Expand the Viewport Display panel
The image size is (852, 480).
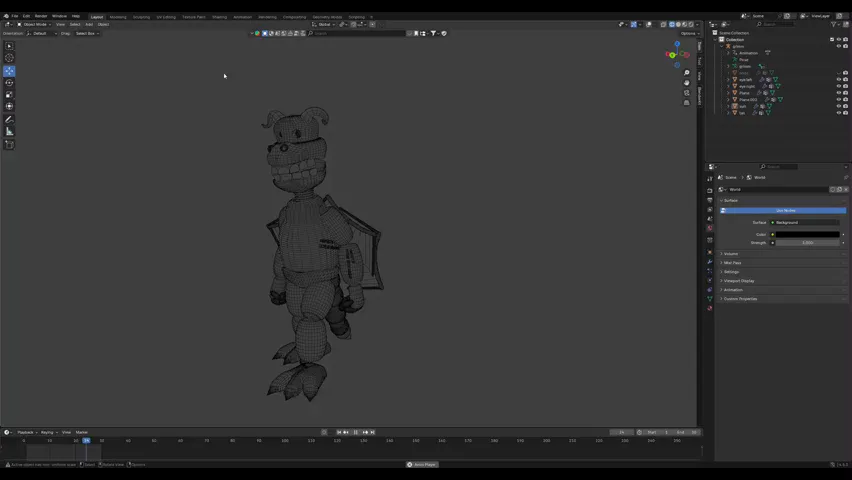782,281
